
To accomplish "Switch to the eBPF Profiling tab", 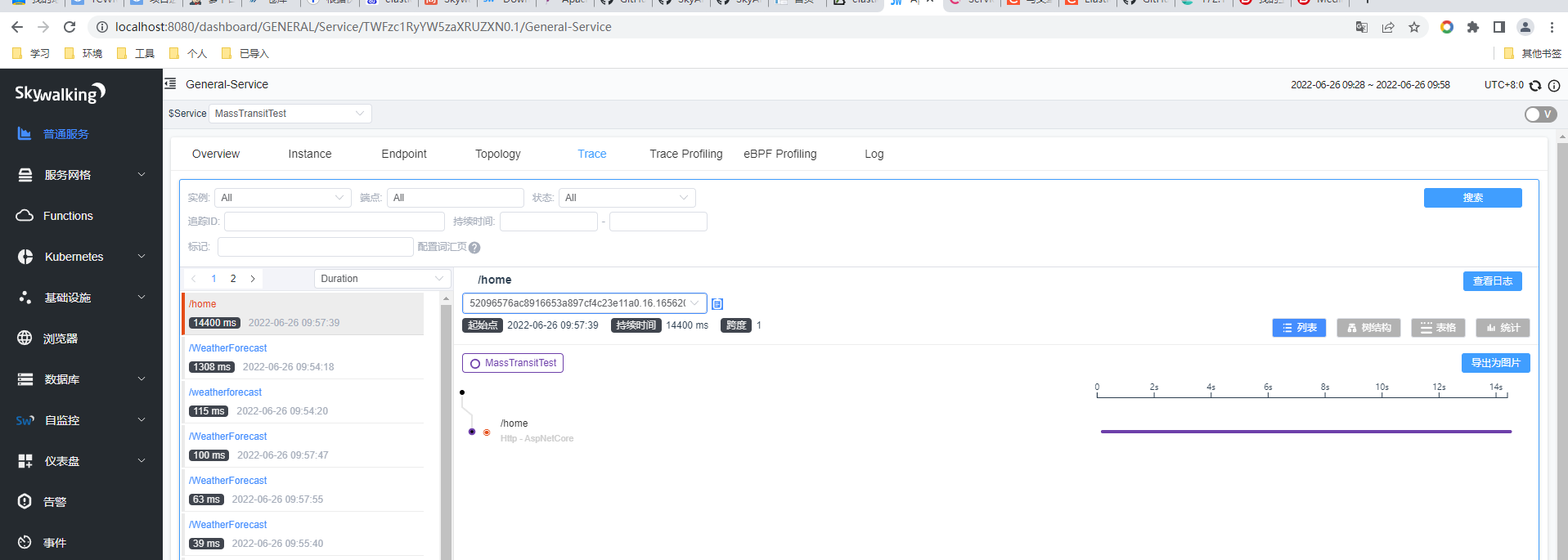I will [x=780, y=154].
